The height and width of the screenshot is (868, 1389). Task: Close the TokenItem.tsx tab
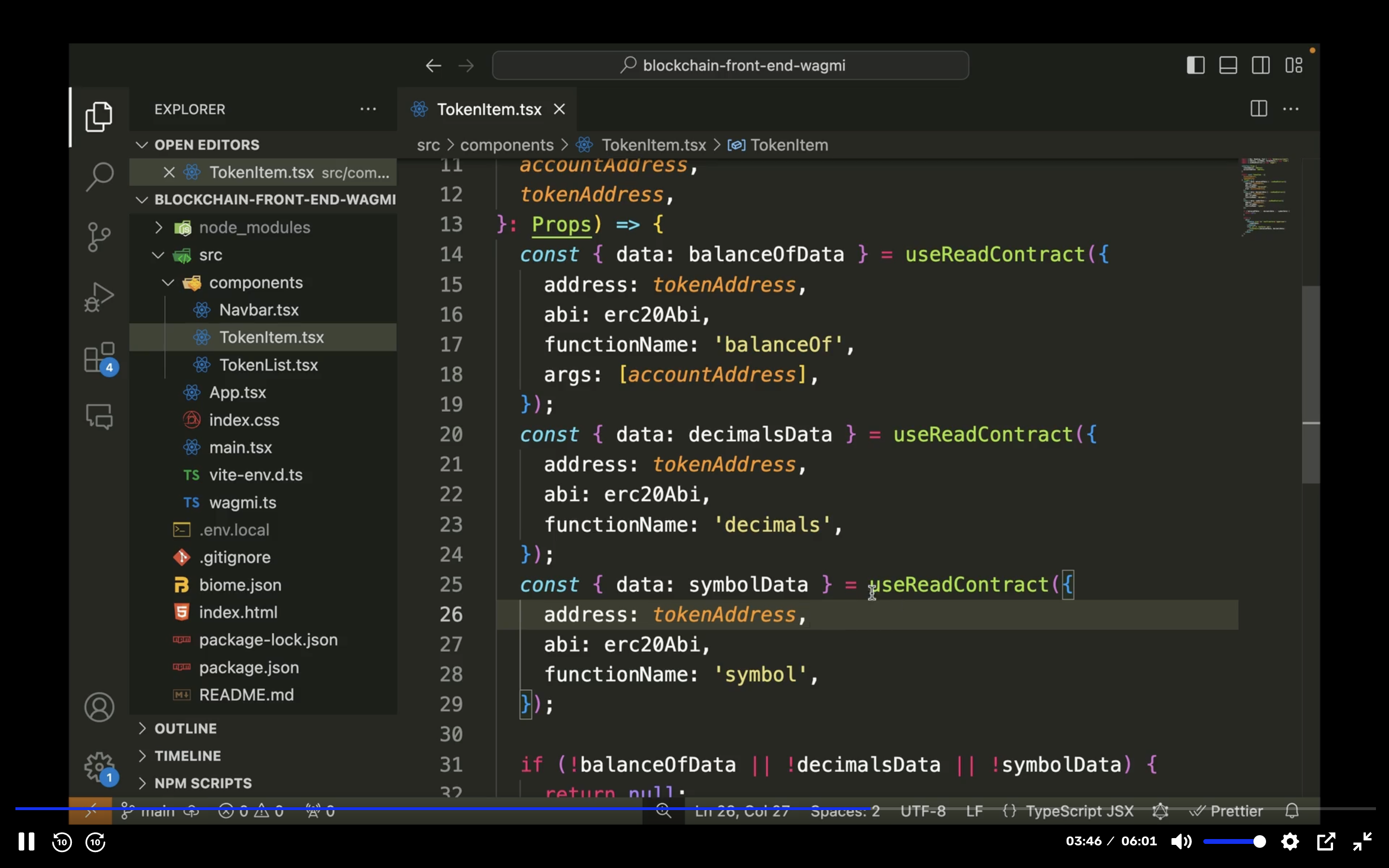[x=559, y=109]
